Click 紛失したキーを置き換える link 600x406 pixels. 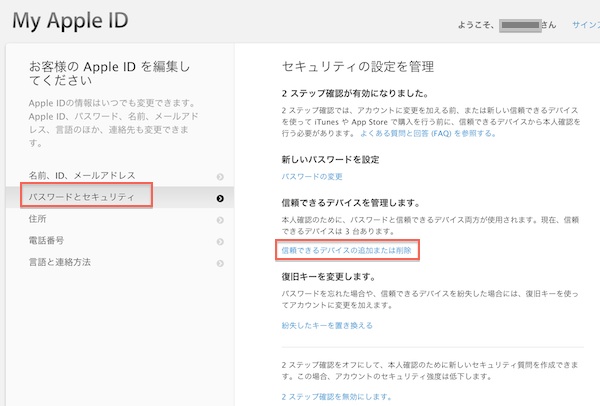click(327, 326)
